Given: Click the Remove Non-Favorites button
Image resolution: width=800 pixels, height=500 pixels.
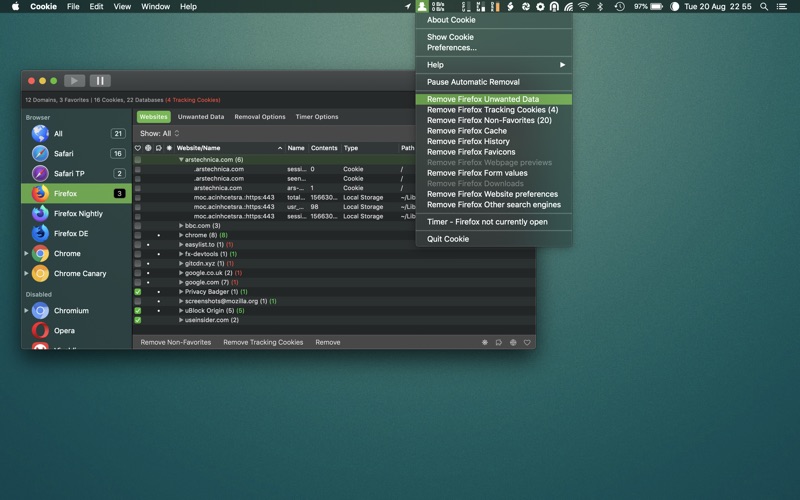Looking at the screenshot, I should click(x=176, y=342).
